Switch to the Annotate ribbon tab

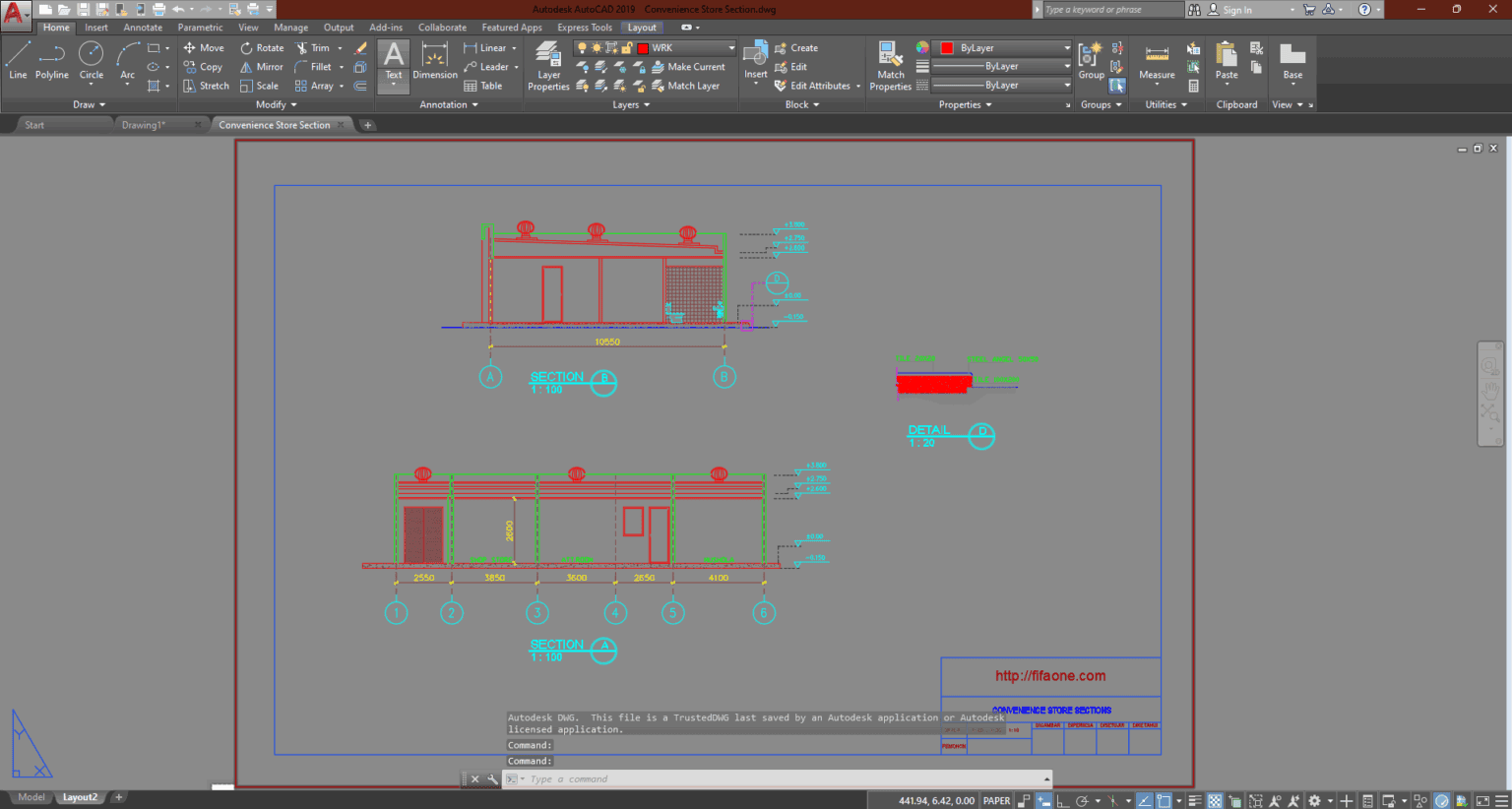click(143, 27)
